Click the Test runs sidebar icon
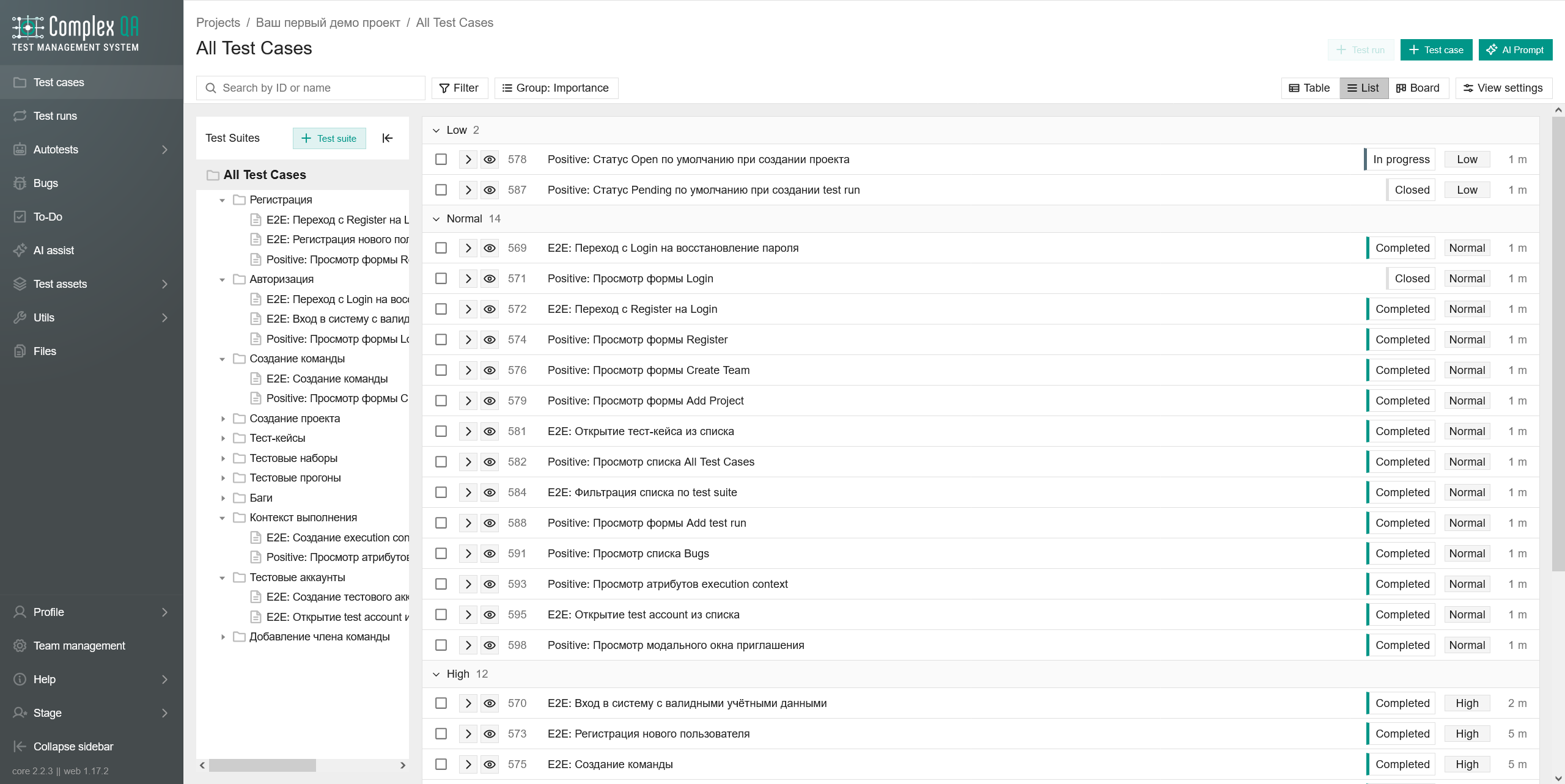The image size is (1565, 784). coord(20,115)
